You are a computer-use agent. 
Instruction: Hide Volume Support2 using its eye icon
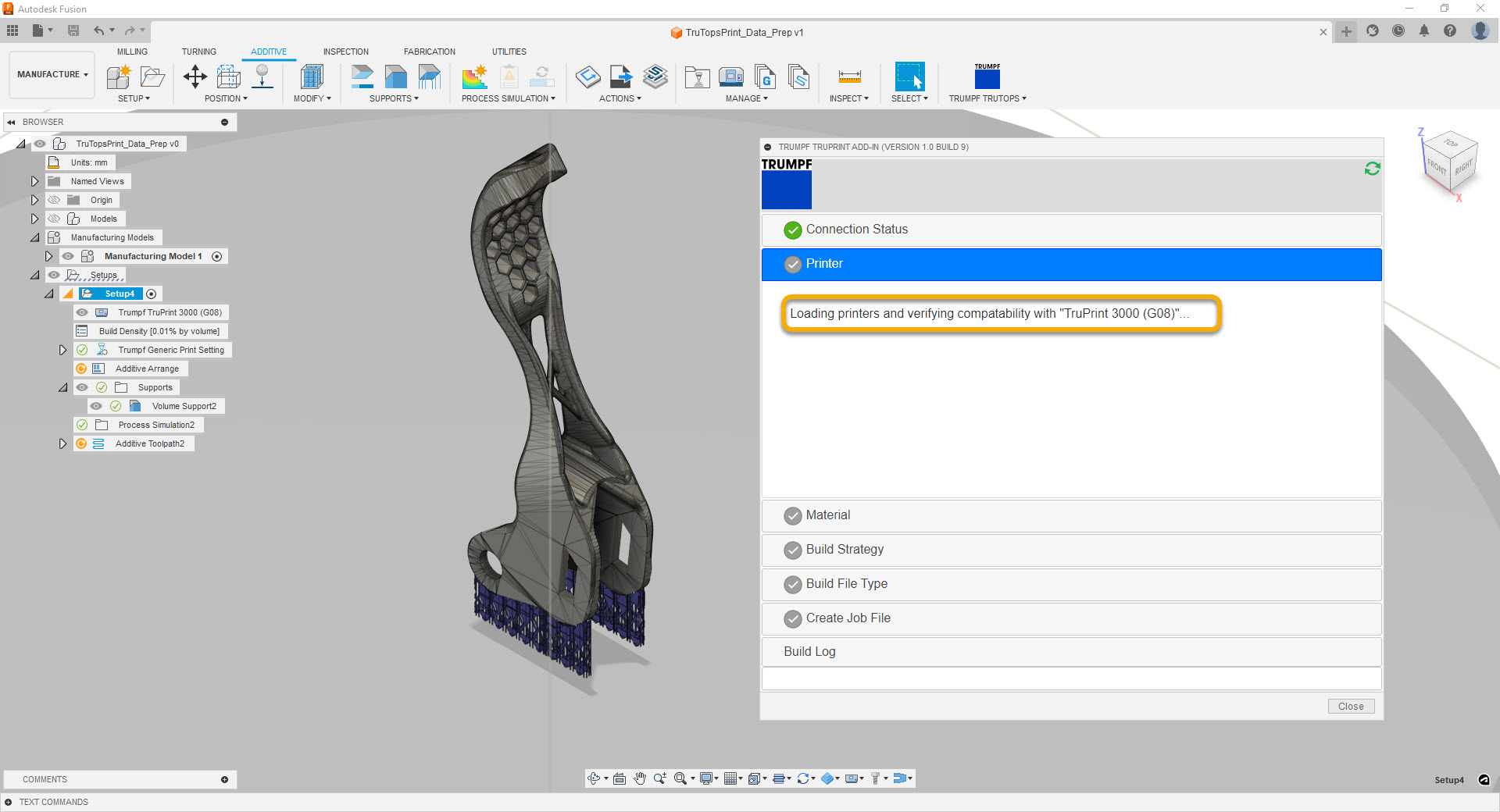(x=96, y=406)
